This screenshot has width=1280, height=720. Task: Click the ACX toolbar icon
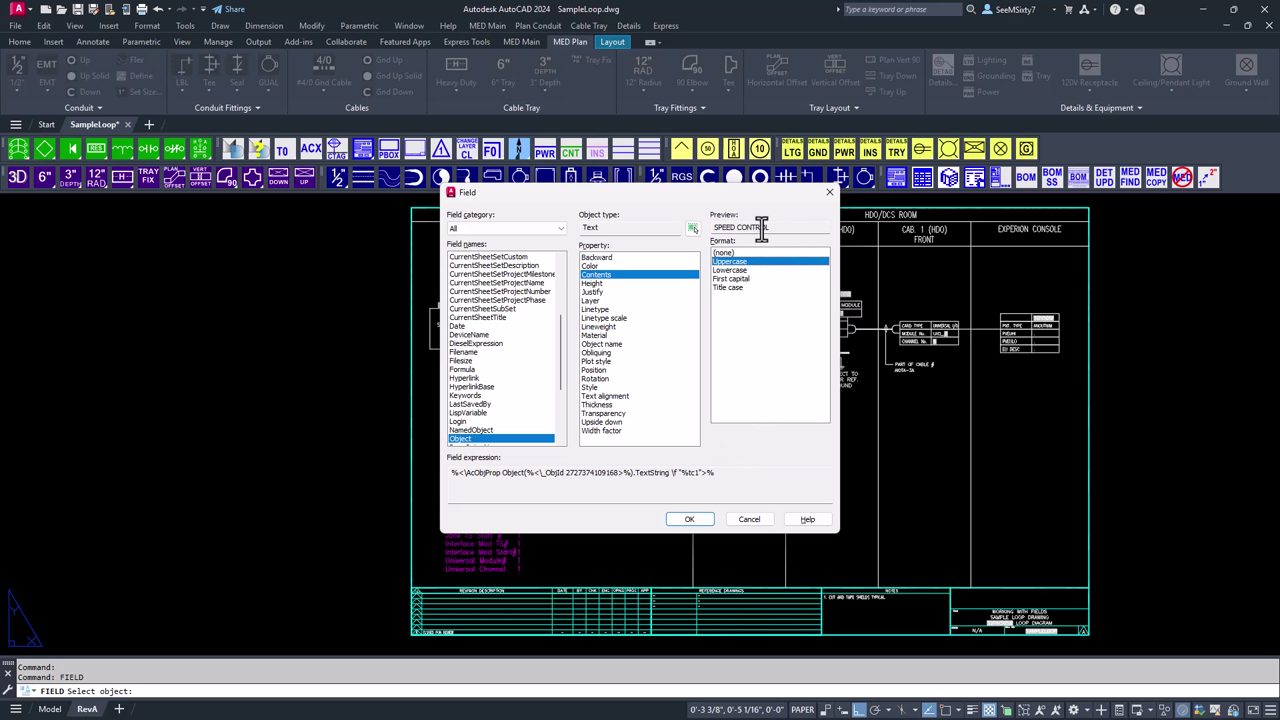click(x=311, y=149)
